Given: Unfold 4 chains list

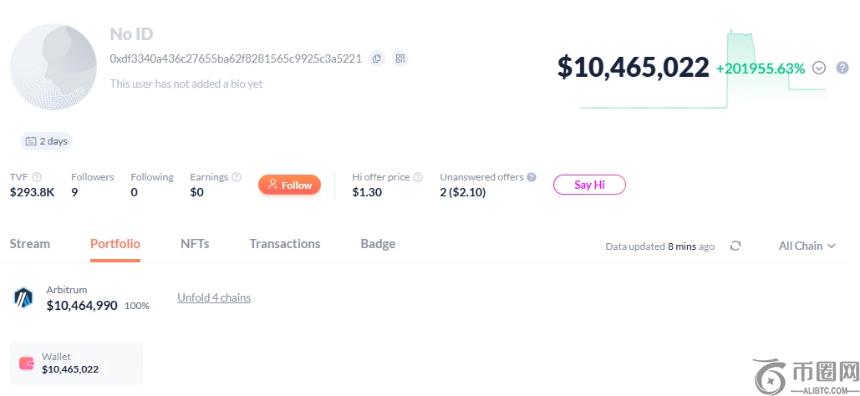Looking at the screenshot, I should click(x=214, y=298).
